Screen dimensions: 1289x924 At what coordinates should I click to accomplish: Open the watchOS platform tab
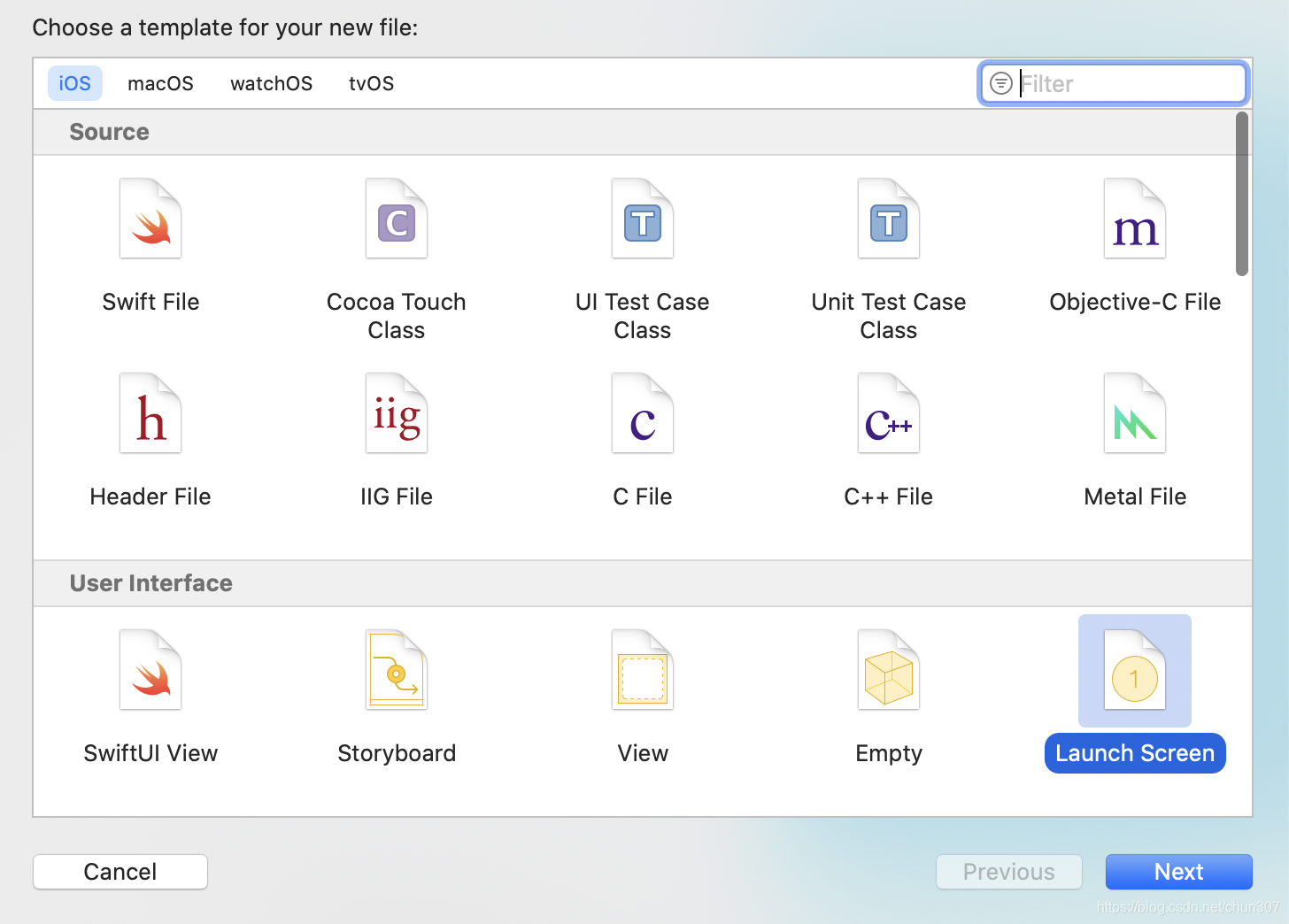click(x=272, y=83)
